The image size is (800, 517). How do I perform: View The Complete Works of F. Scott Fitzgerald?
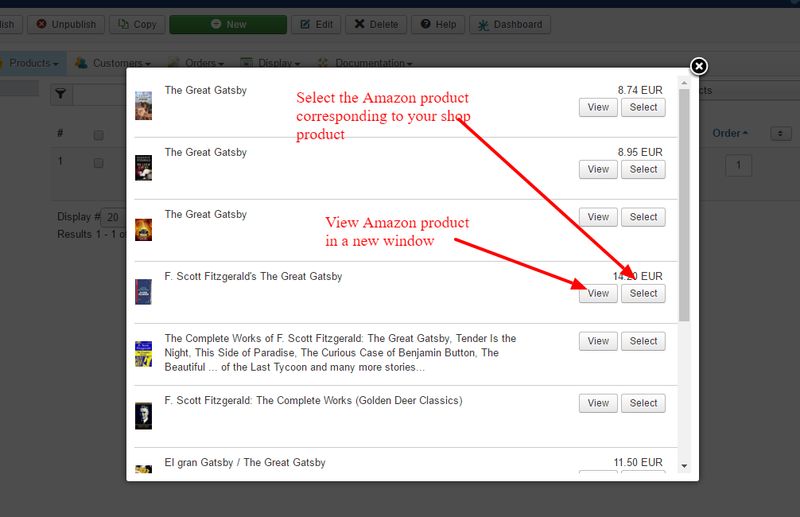point(598,341)
